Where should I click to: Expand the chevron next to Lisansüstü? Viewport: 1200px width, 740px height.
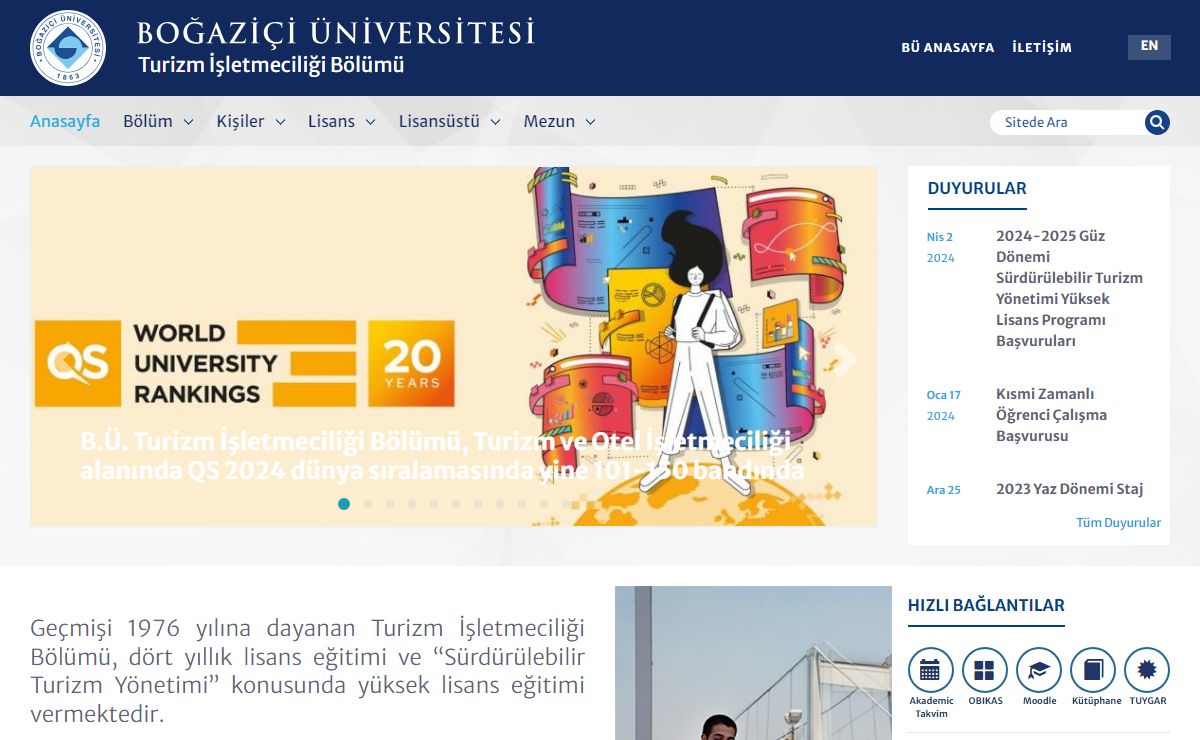(495, 122)
